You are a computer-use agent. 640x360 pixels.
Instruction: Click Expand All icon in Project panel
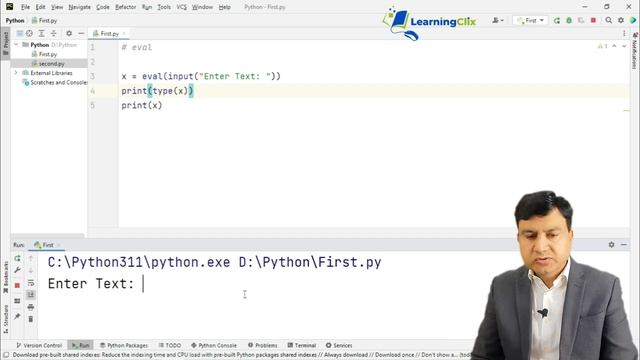point(42,33)
